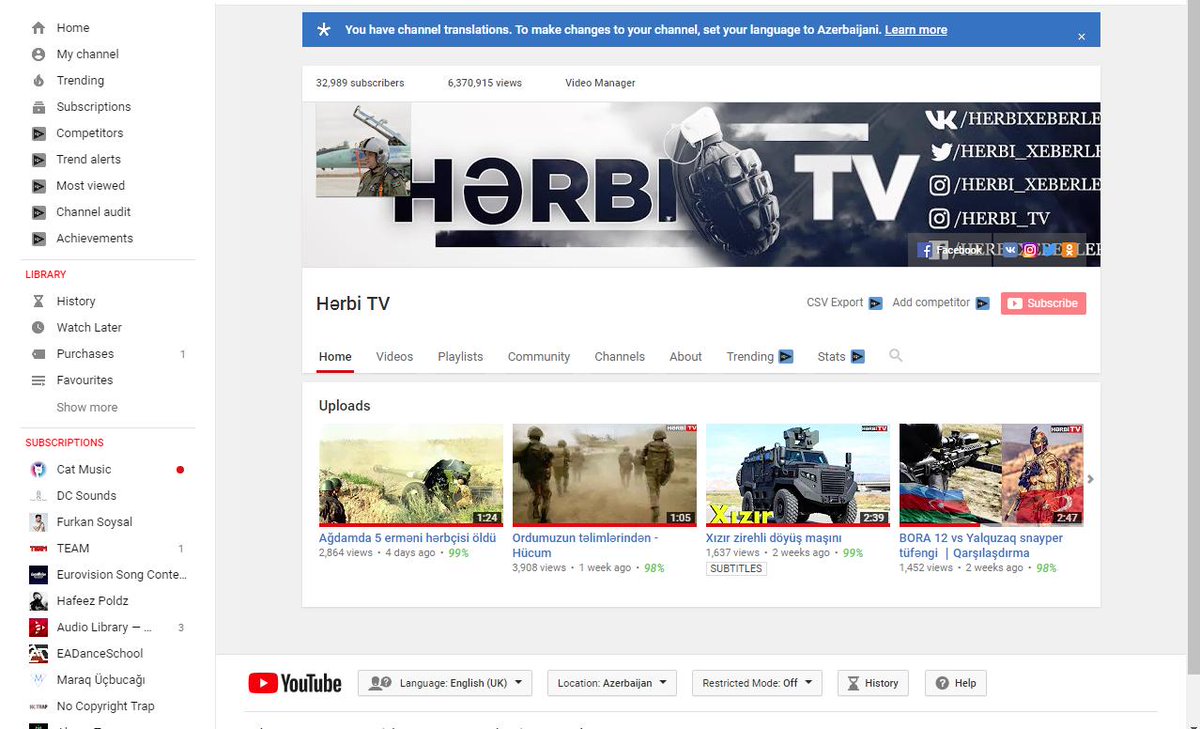Image resolution: width=1200 pixels, height=729 pixels.
Task: Click the Most viewed icon
Action: coord(38,185)
